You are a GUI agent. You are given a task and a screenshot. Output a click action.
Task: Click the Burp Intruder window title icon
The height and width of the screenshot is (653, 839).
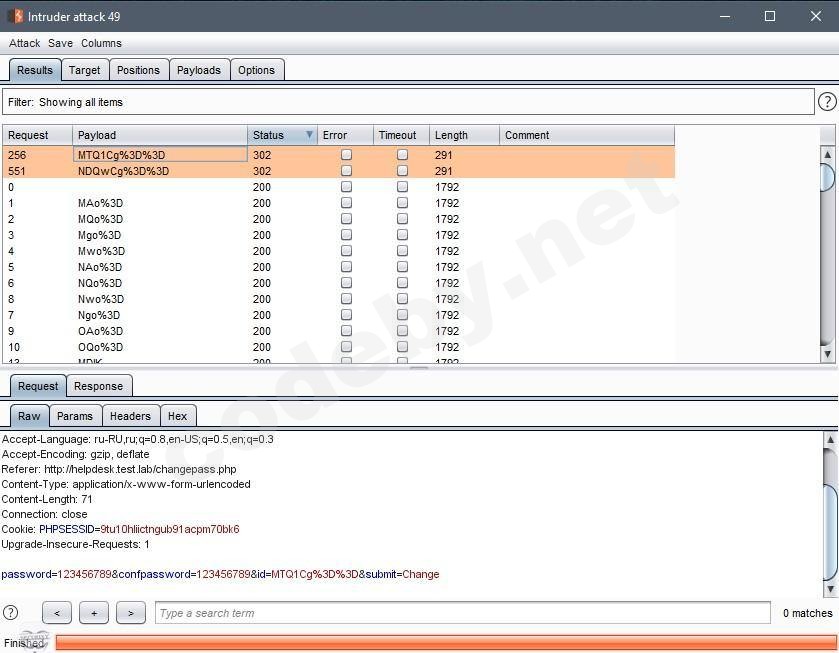click(x=14, y=16)
